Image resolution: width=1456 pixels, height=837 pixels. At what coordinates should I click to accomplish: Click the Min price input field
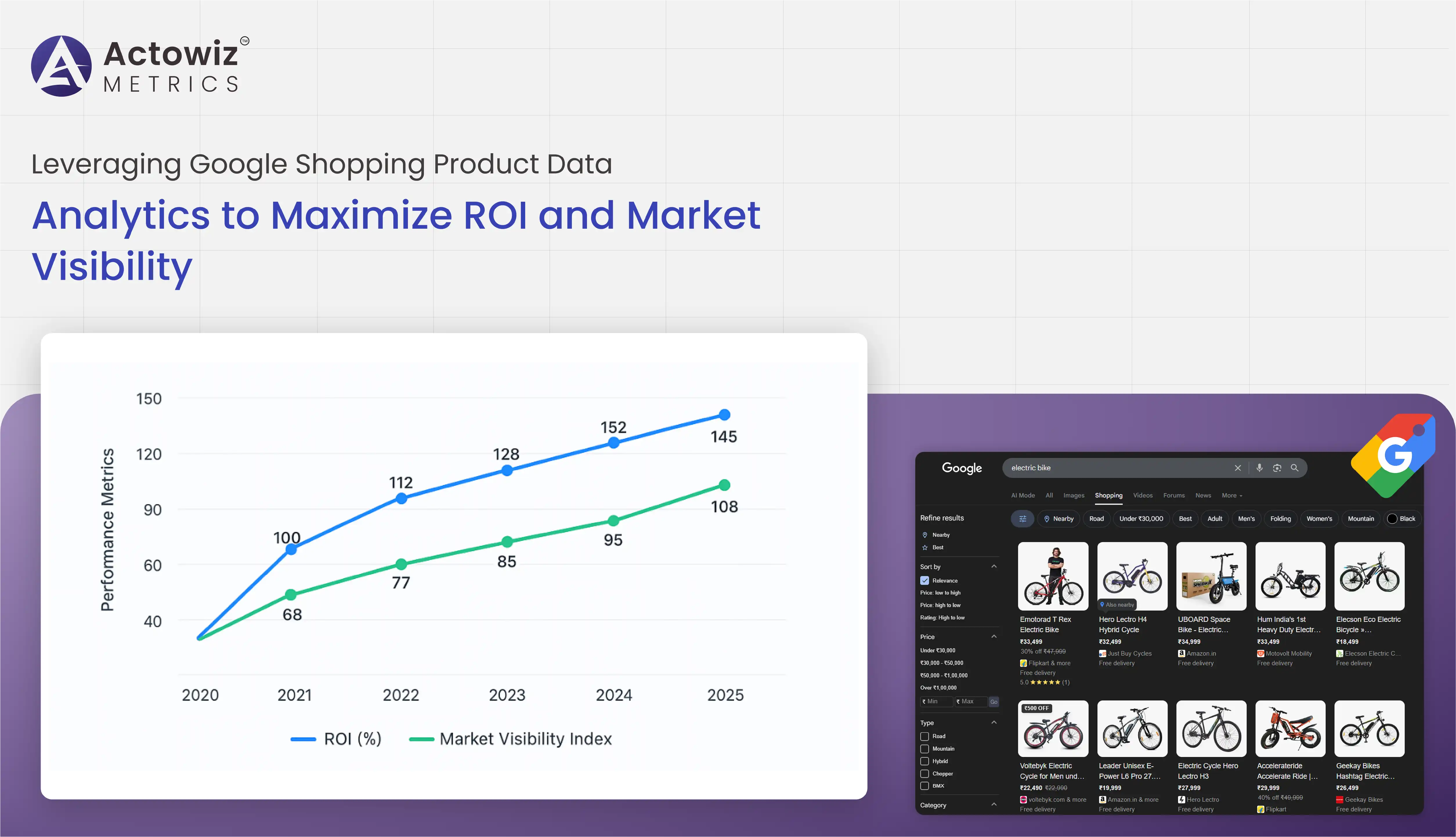(937, 701)
